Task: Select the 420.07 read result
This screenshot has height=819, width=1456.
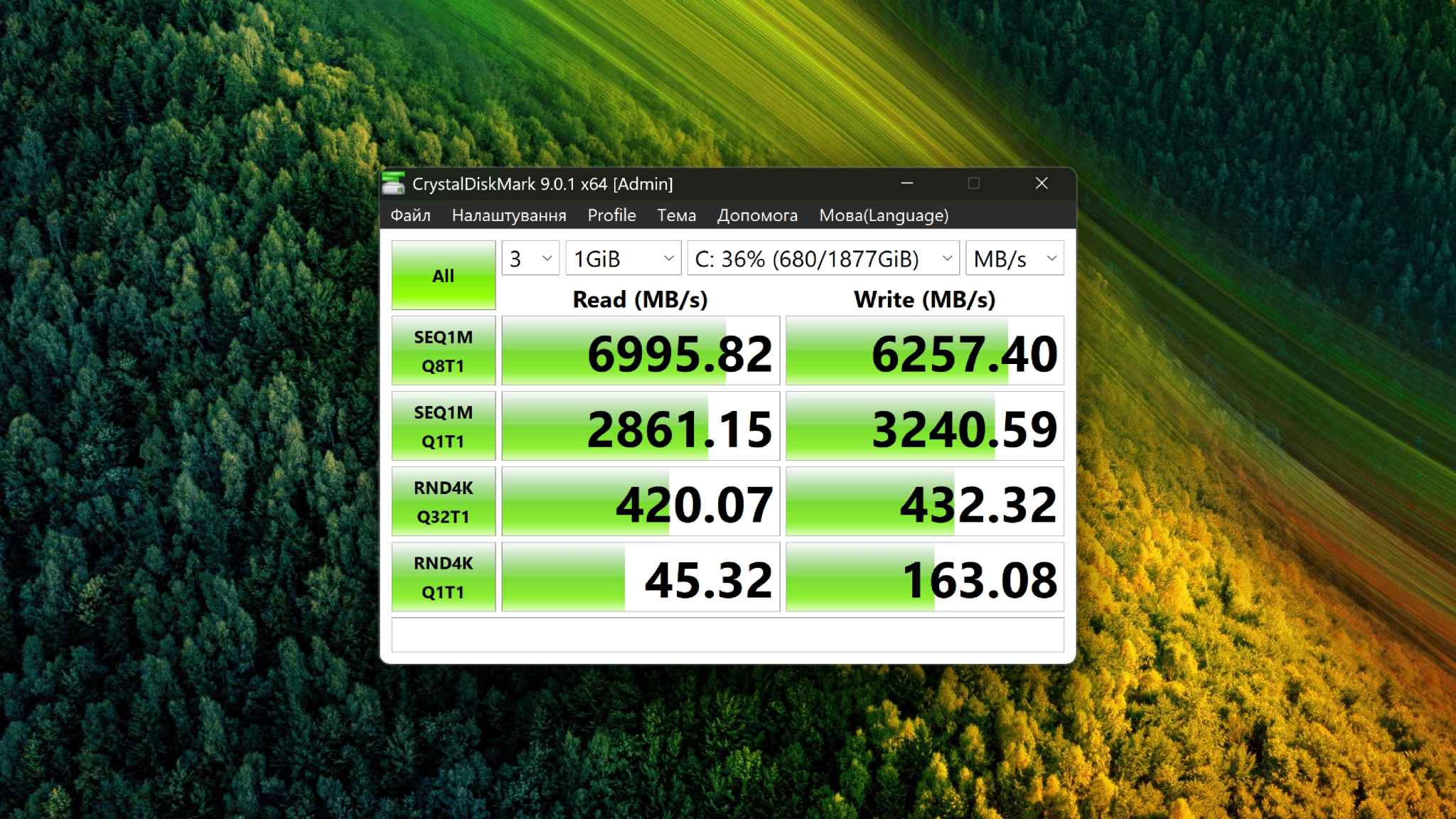Action: [x=641, y=502]
